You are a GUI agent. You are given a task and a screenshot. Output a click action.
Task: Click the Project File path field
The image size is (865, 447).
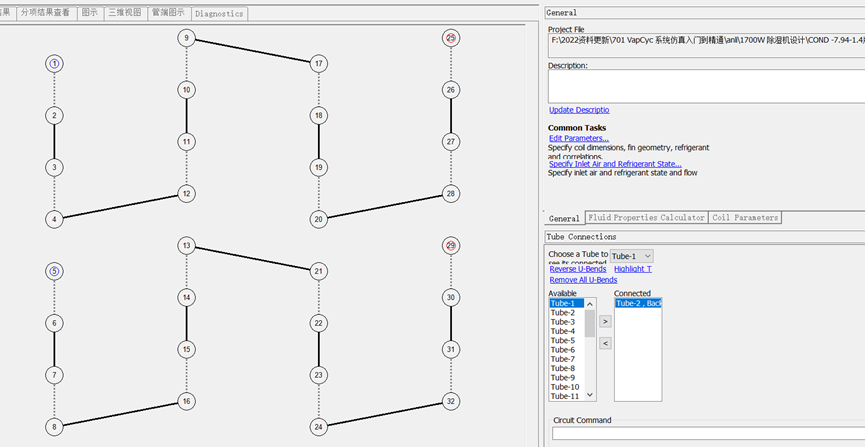click(706, 46)
